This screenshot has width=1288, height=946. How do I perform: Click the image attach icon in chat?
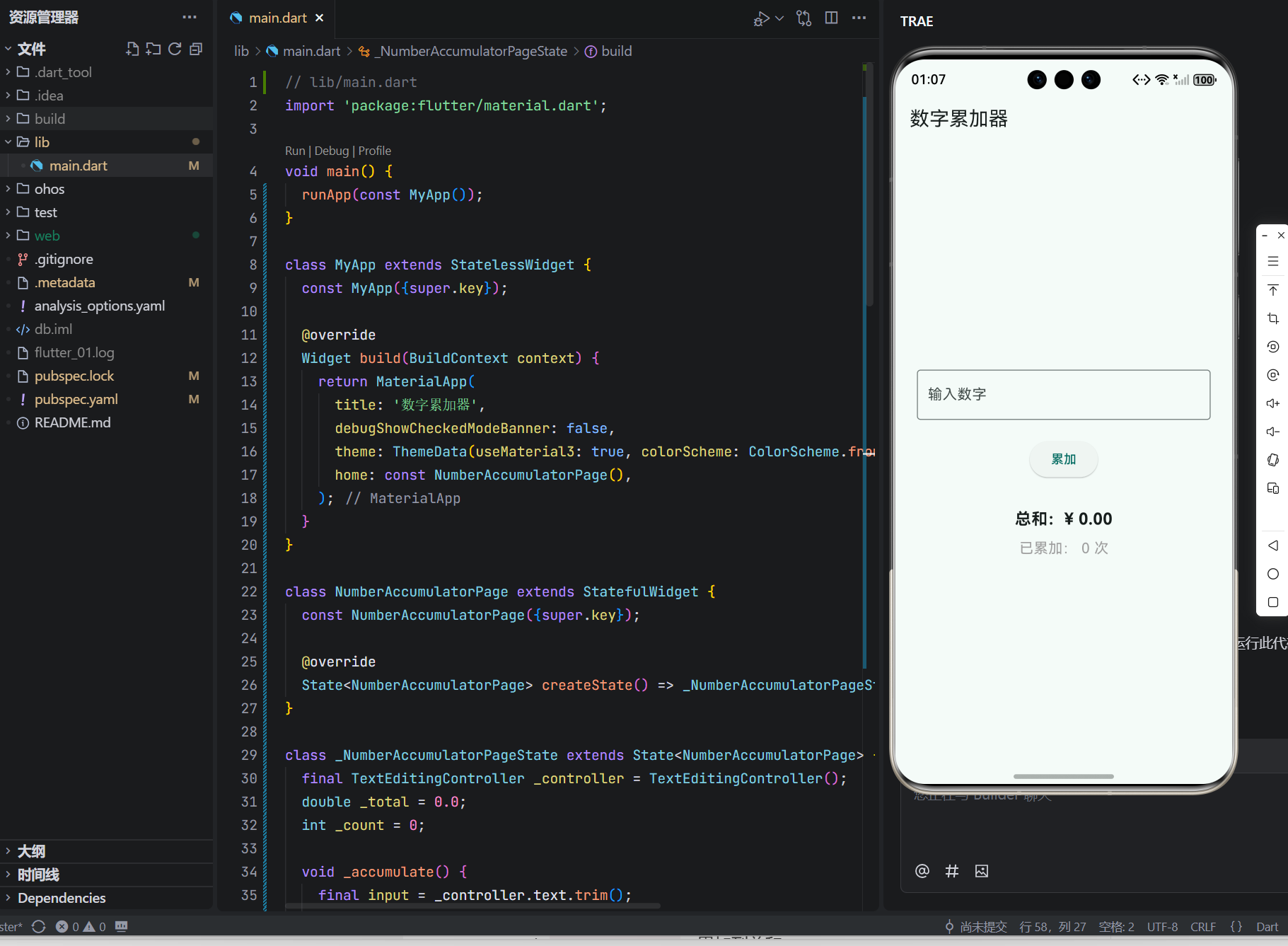coord(982,871)
